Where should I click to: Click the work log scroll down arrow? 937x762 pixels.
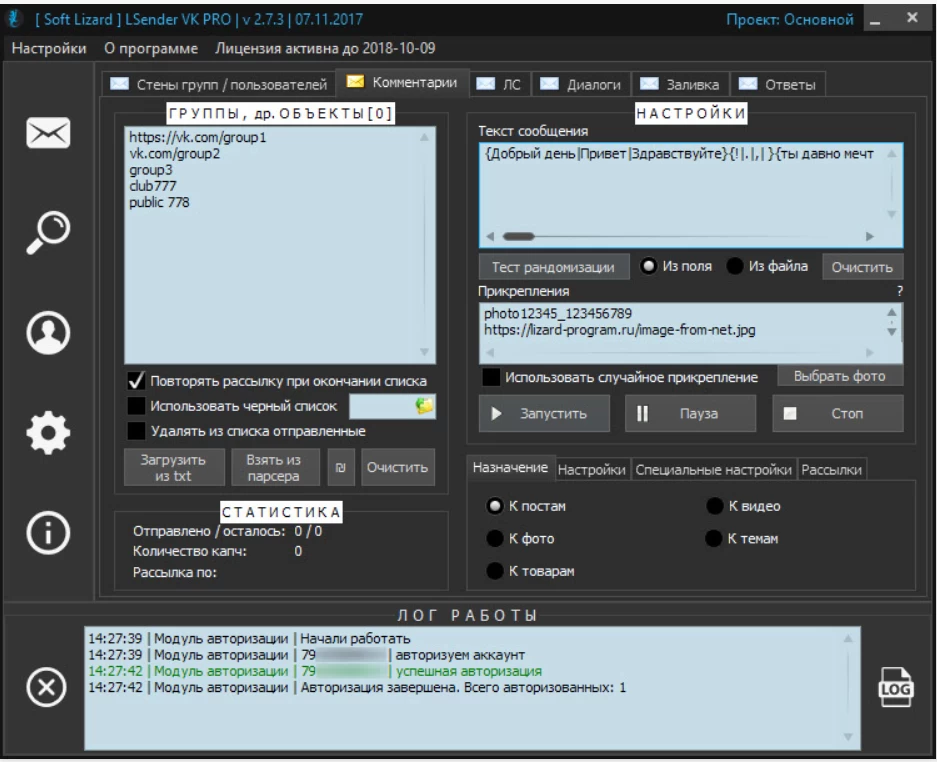[848, 737]
